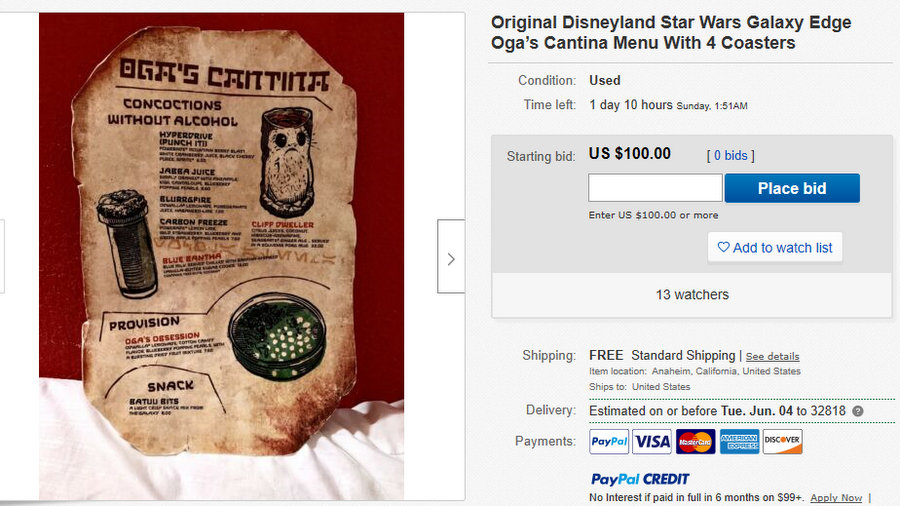Click the PayPal CREDIT logo
The height and width of the screenshot is (506, 900).
640,479
